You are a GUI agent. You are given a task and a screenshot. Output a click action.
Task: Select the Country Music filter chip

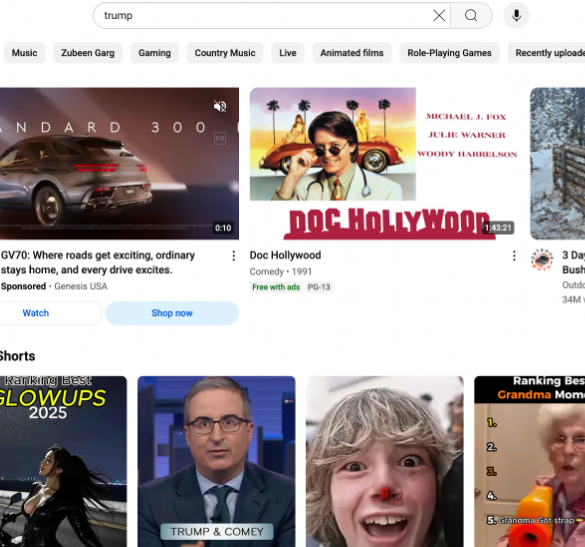(225, 53)
